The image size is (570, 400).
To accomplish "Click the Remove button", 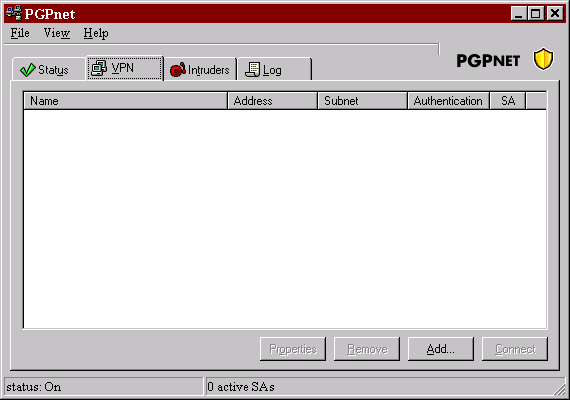I will [x=367, y=349].
